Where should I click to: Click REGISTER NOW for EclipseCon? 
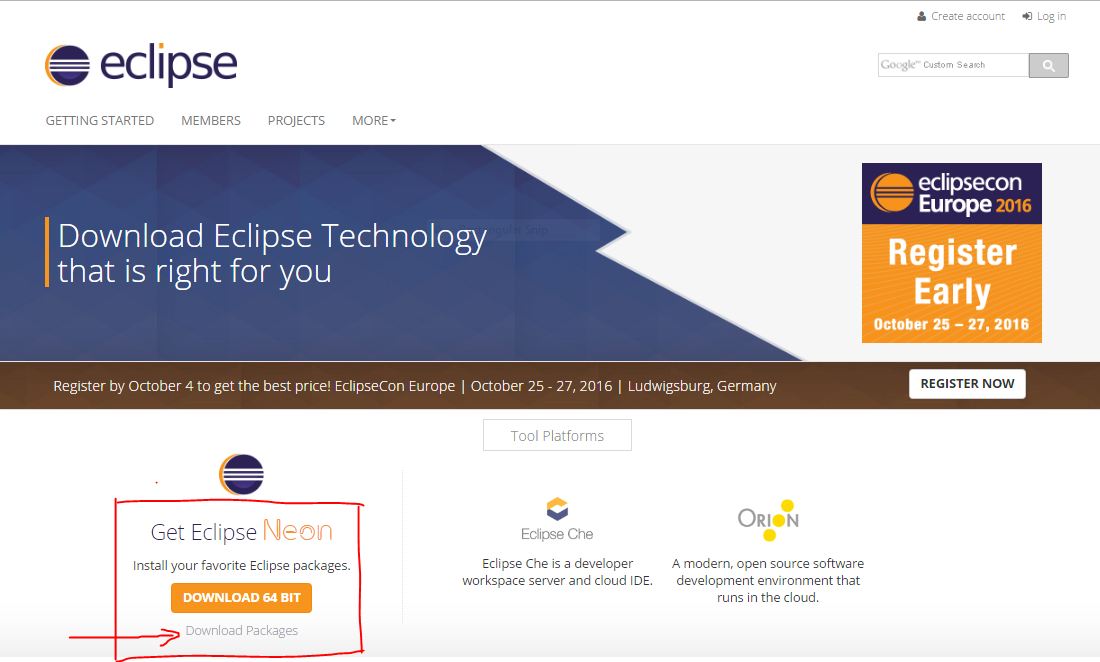(966, 383)
